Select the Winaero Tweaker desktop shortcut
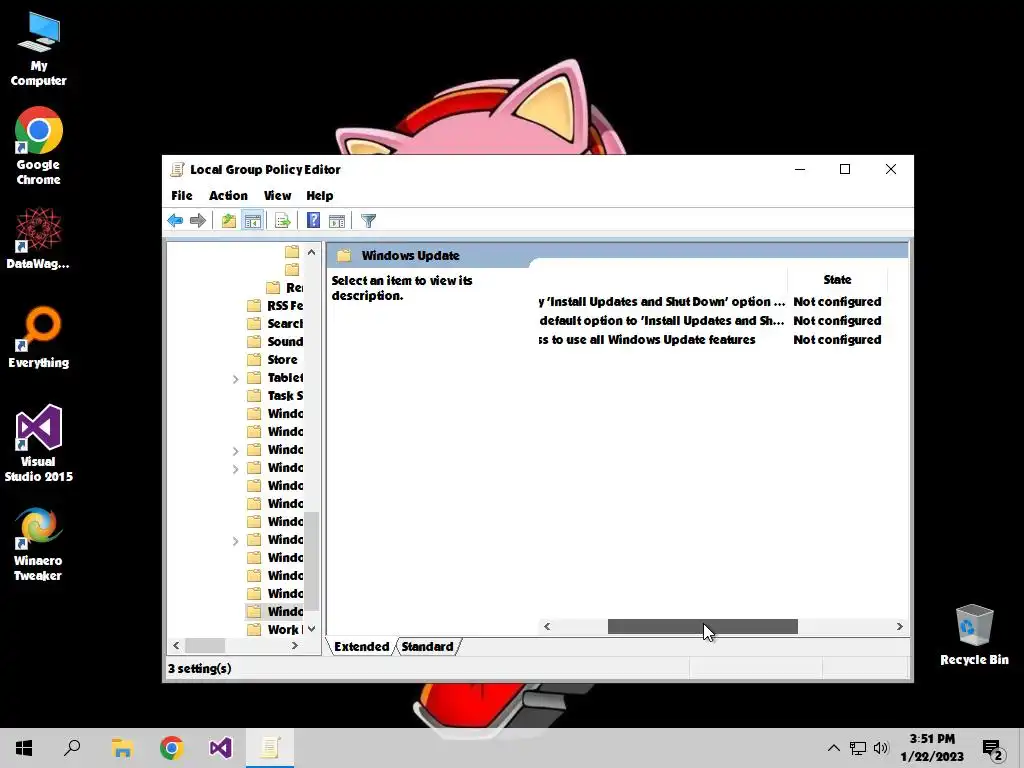 (x=38, y=544)
